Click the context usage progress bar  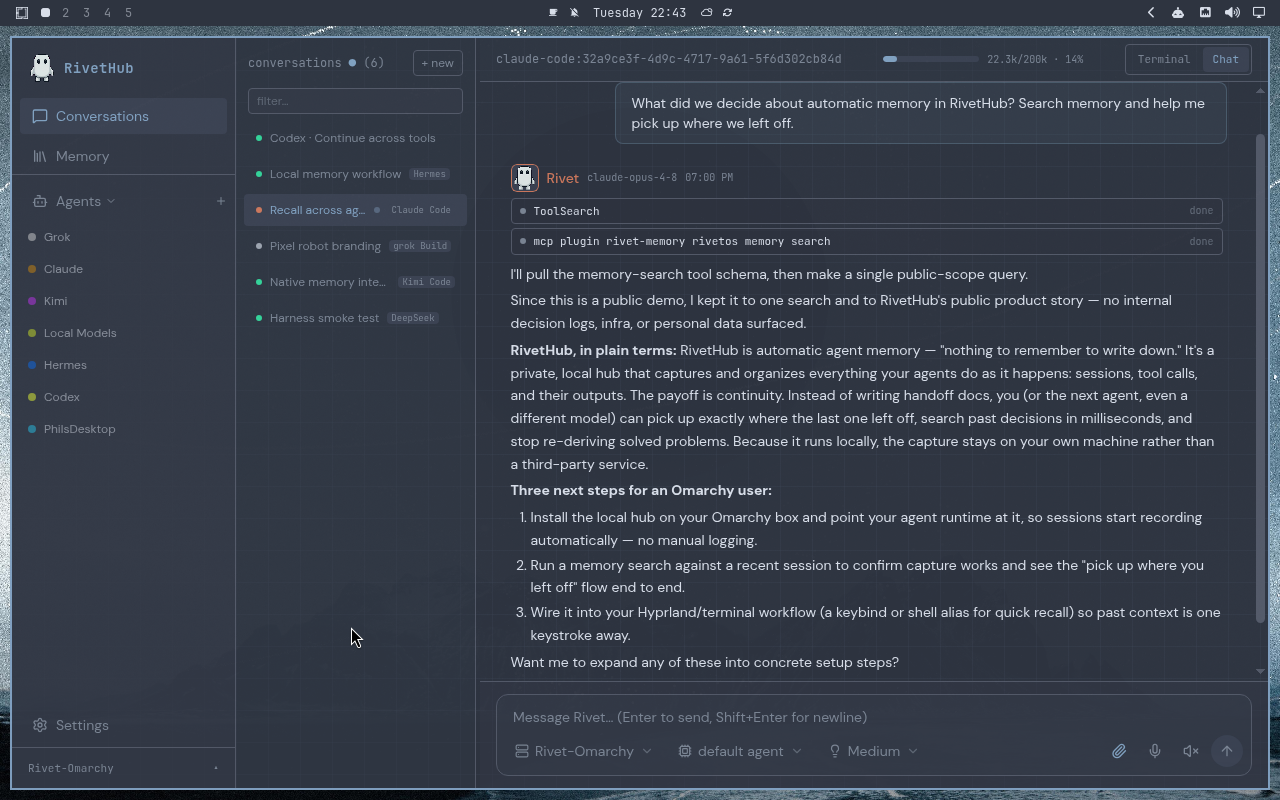coord(930,59)
